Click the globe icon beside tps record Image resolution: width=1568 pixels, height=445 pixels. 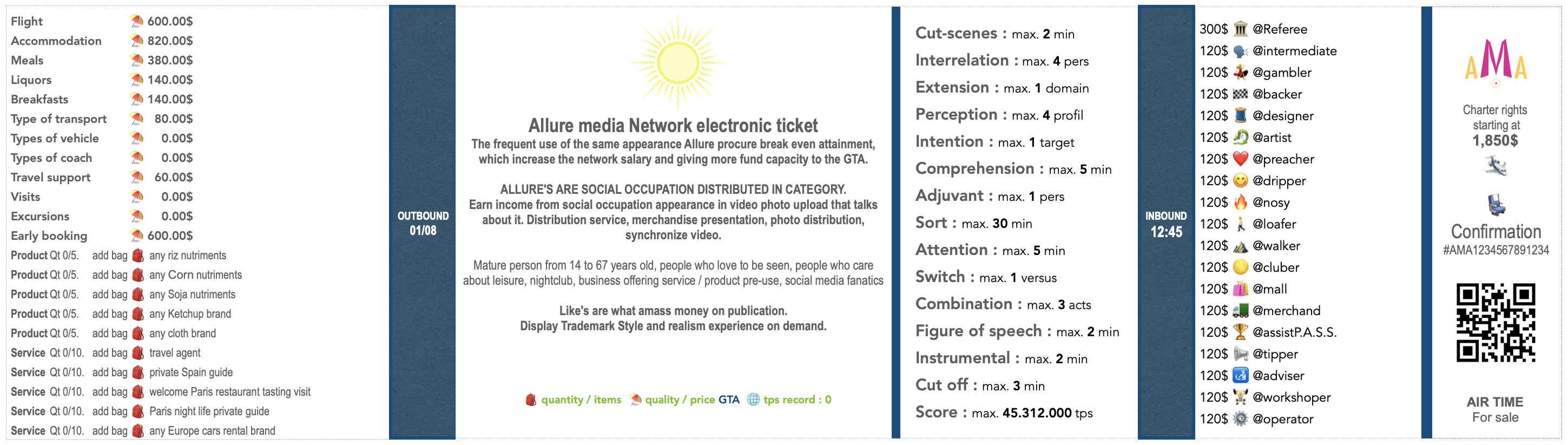(x=753, y=400)
